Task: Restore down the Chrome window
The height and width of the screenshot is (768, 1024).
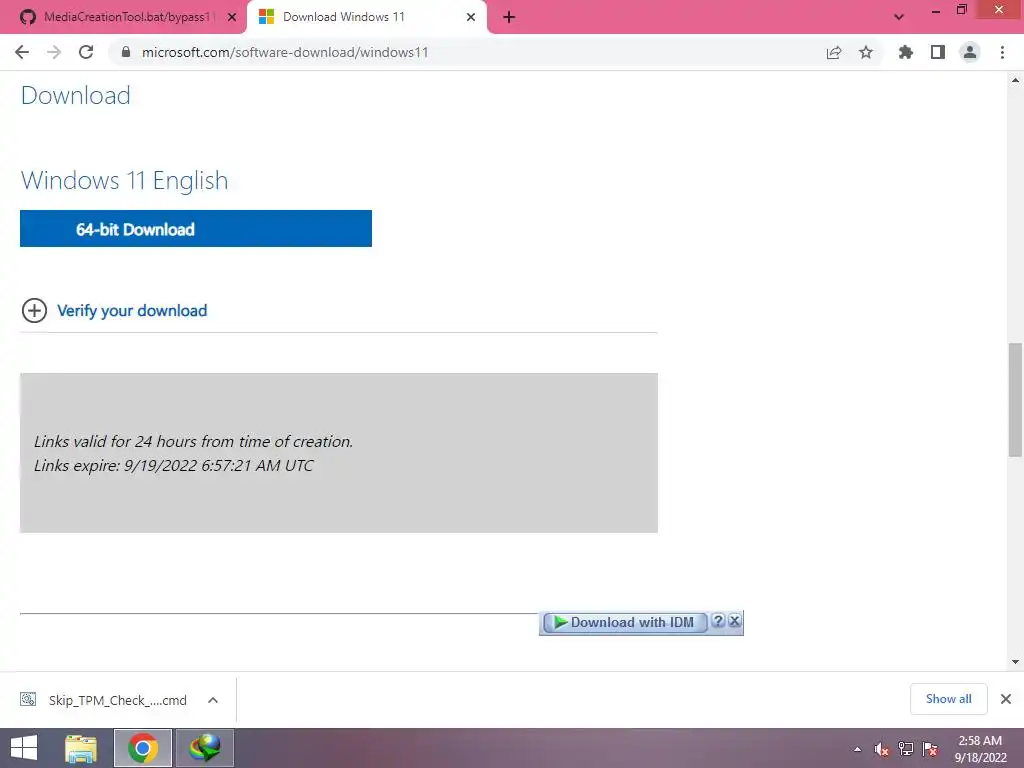Action: click(961, 10)
